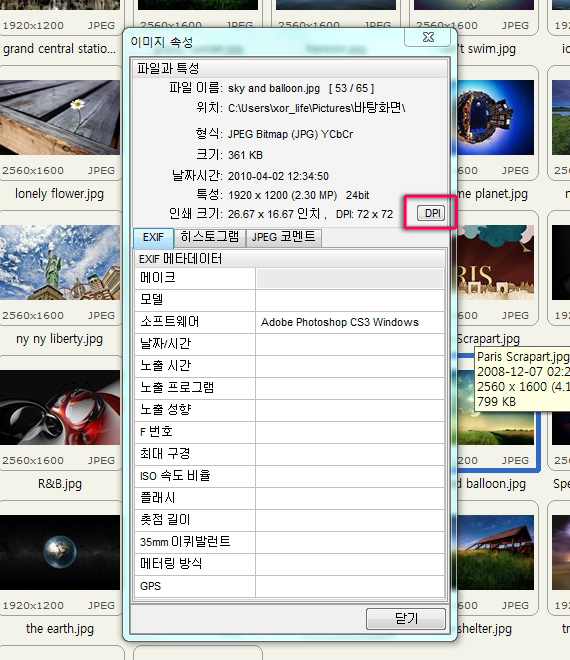Click the 메터링 방식 row
The image size is (570, 660).
[x=290, y=564]
